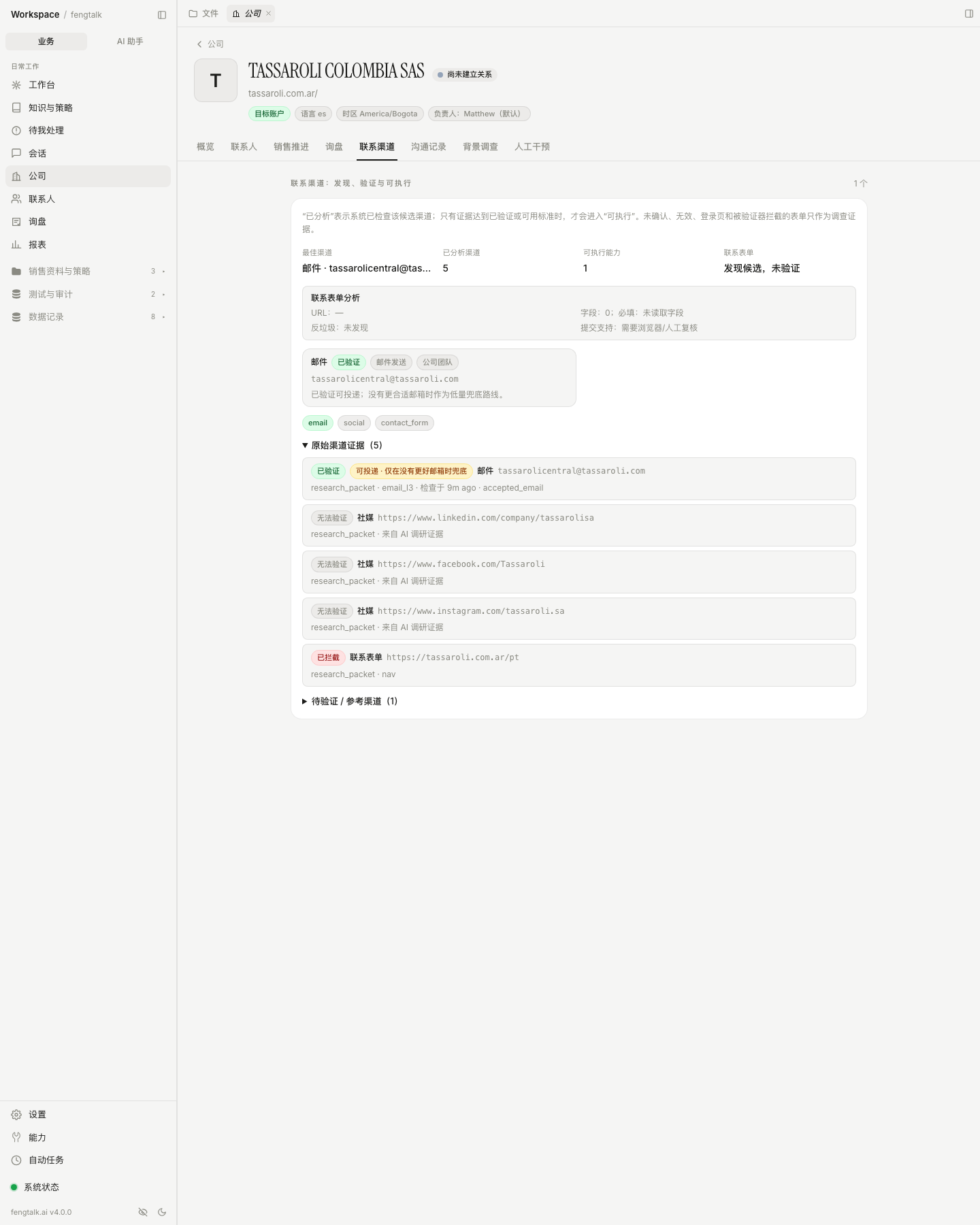Close the 公司 tab
980x1225 pixels.
(x=269, y=14)
